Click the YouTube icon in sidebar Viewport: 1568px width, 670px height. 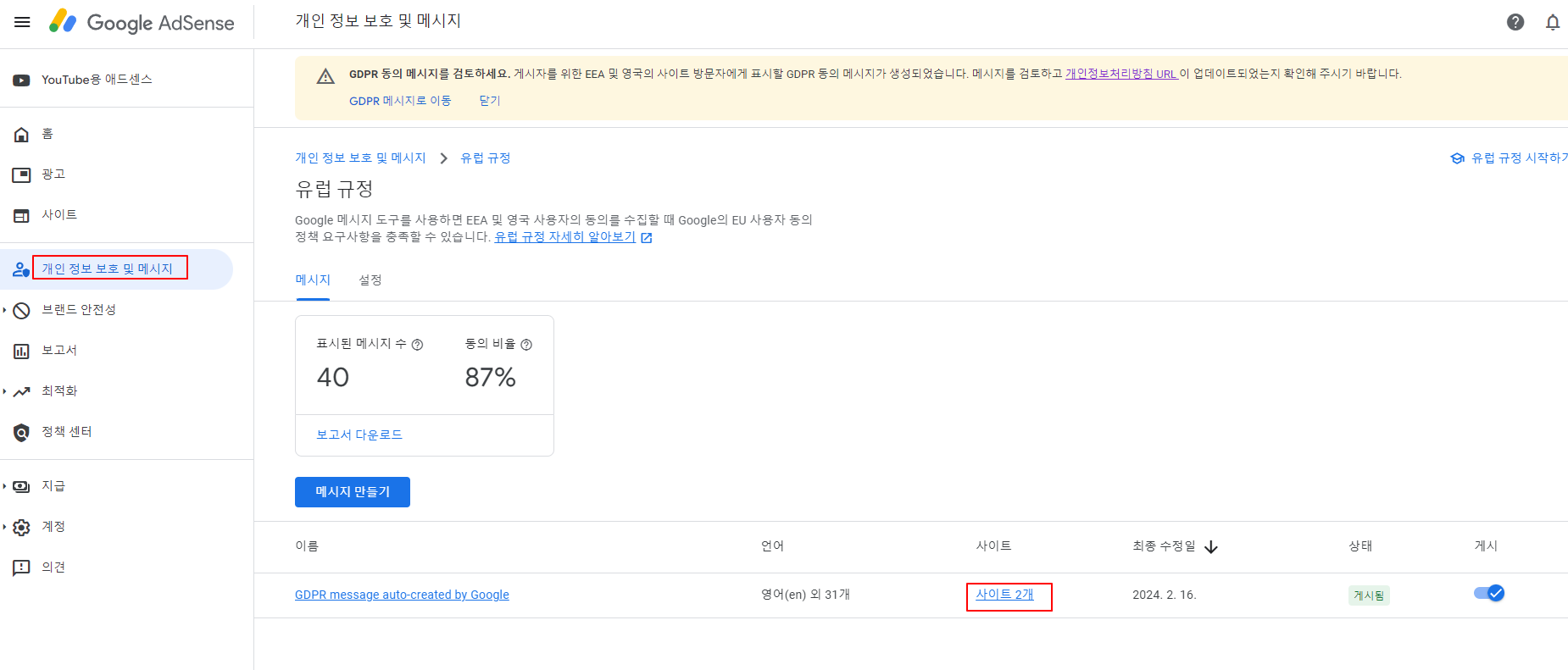(21, 80)
